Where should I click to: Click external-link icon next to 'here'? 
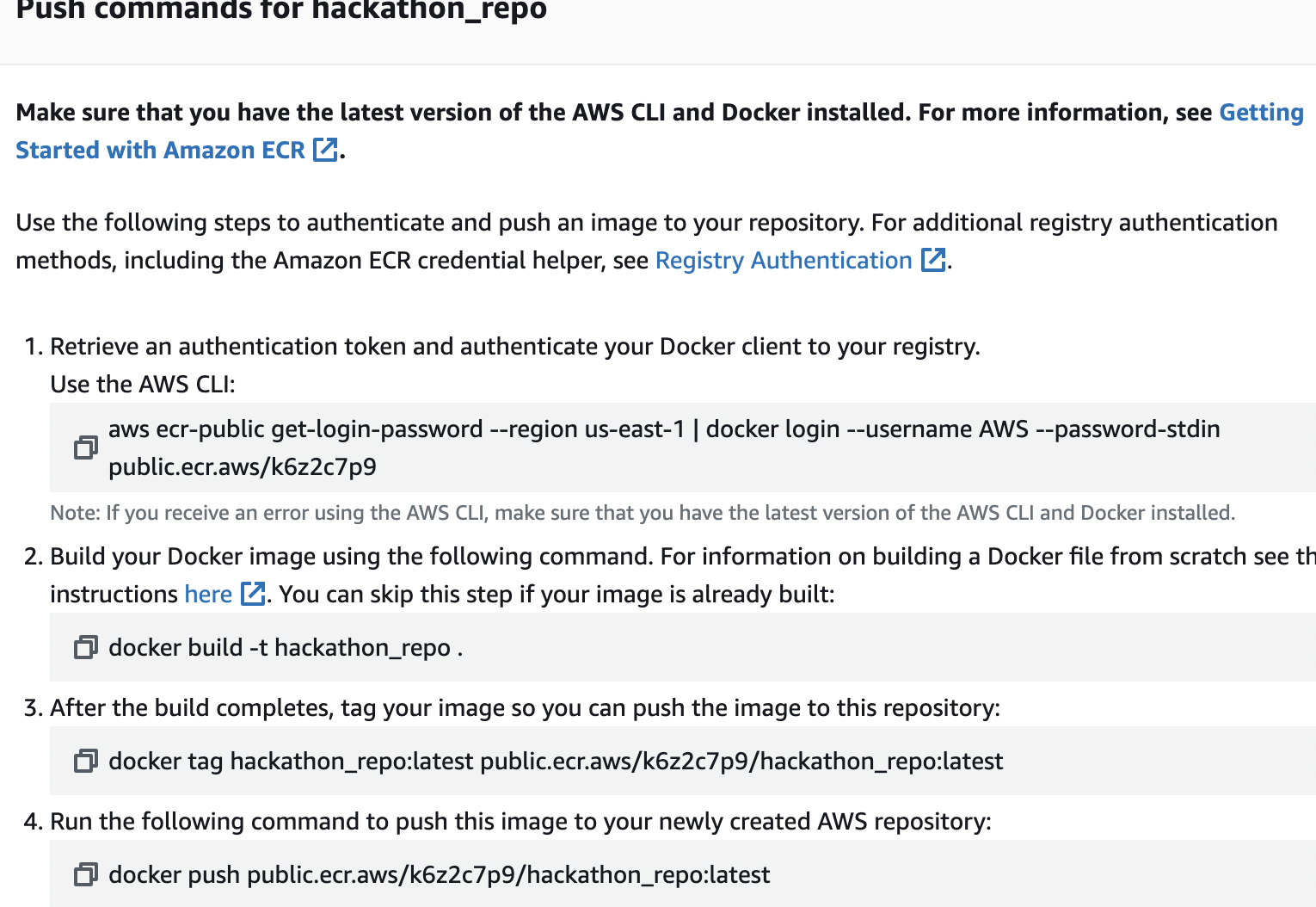(x=253, y=594)
